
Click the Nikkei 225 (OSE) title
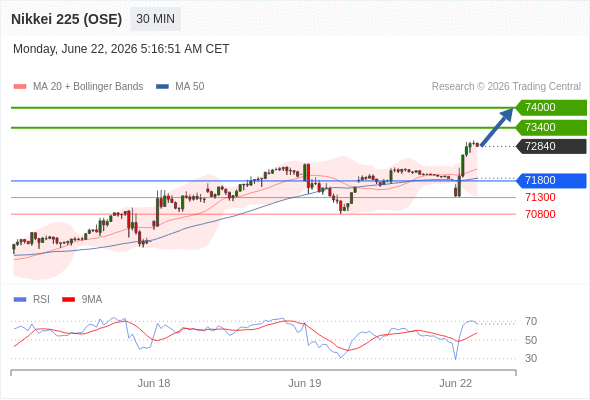67,19
